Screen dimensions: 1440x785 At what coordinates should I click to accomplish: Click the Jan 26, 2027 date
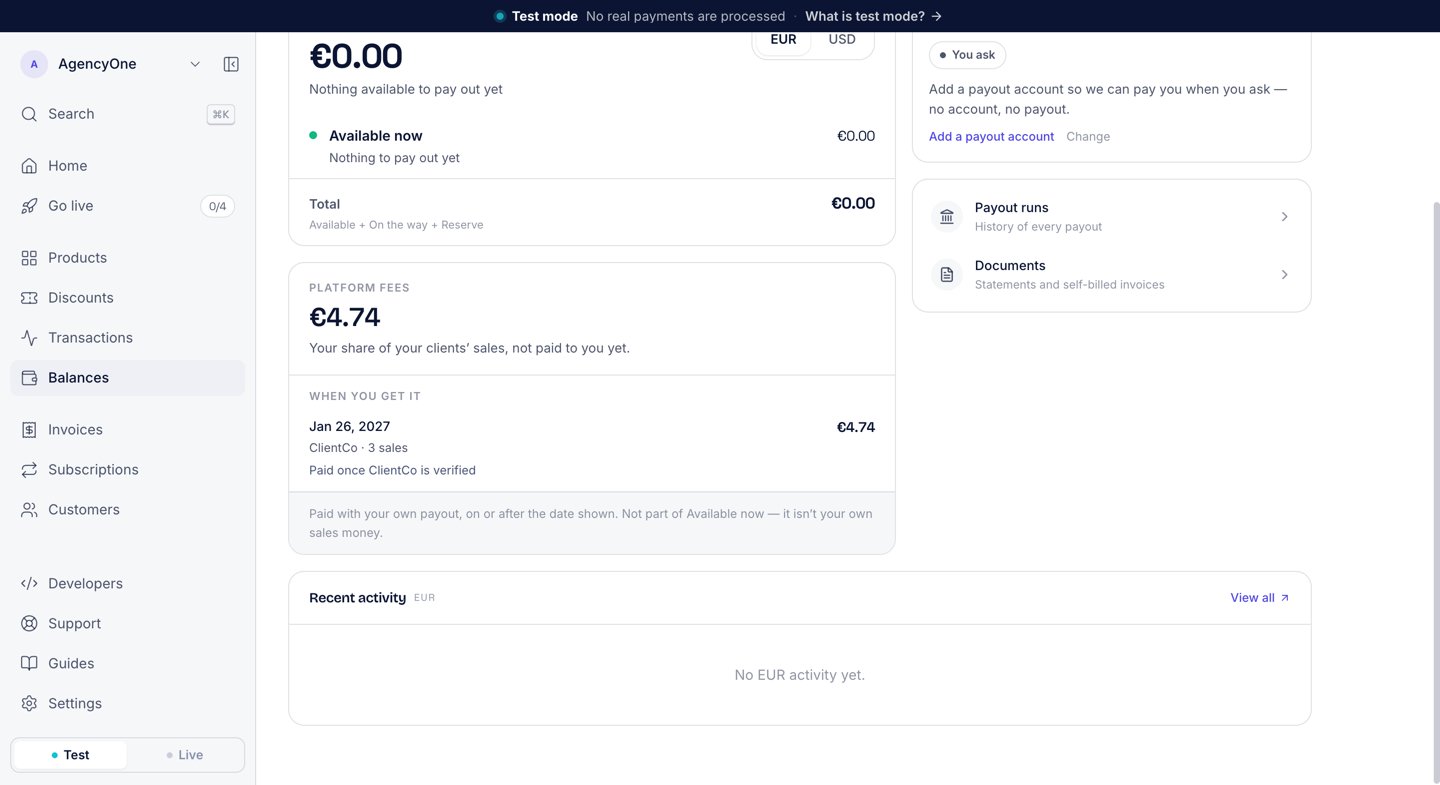click(349, 426)
